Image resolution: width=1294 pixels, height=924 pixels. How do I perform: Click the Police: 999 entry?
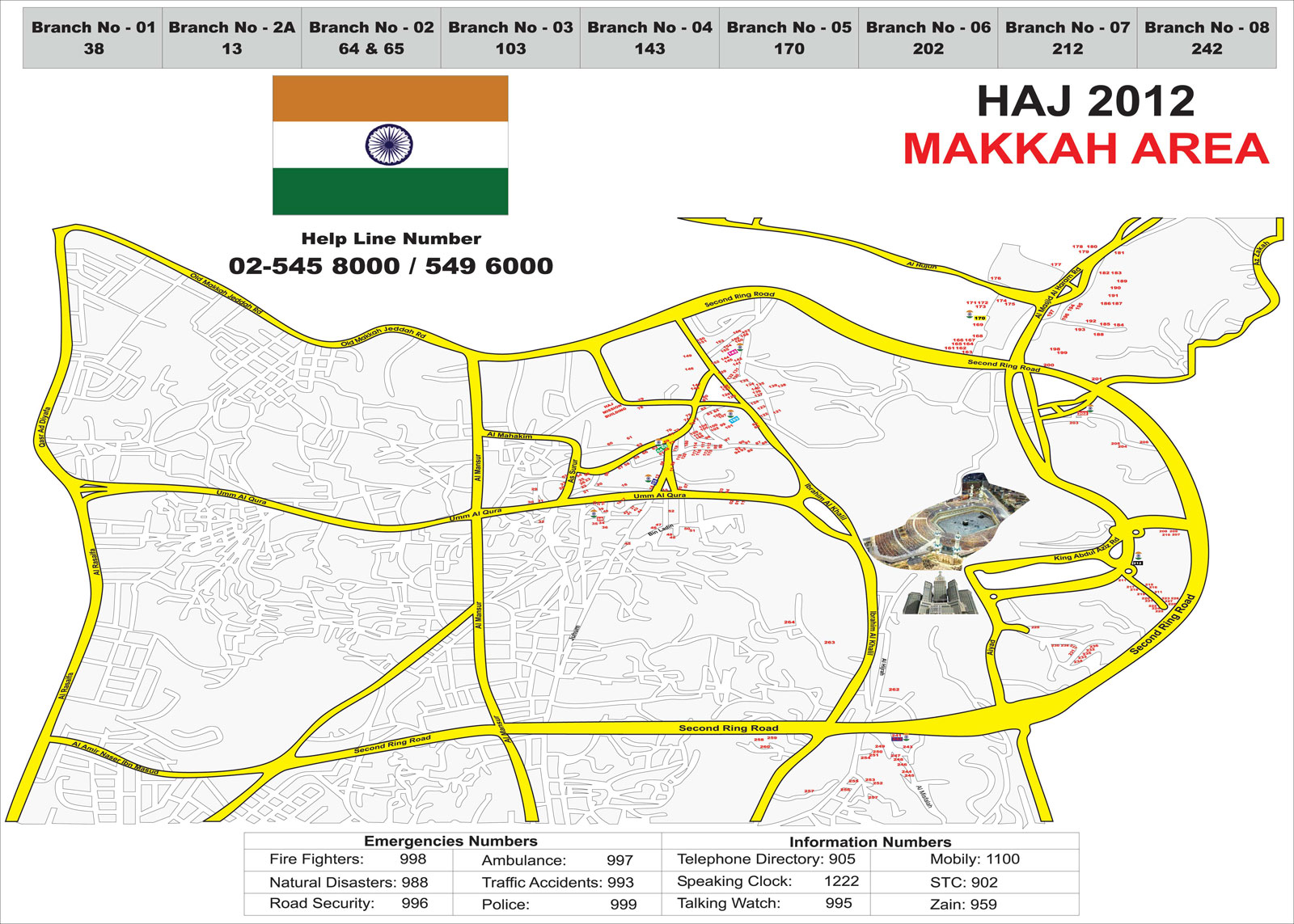559,905
